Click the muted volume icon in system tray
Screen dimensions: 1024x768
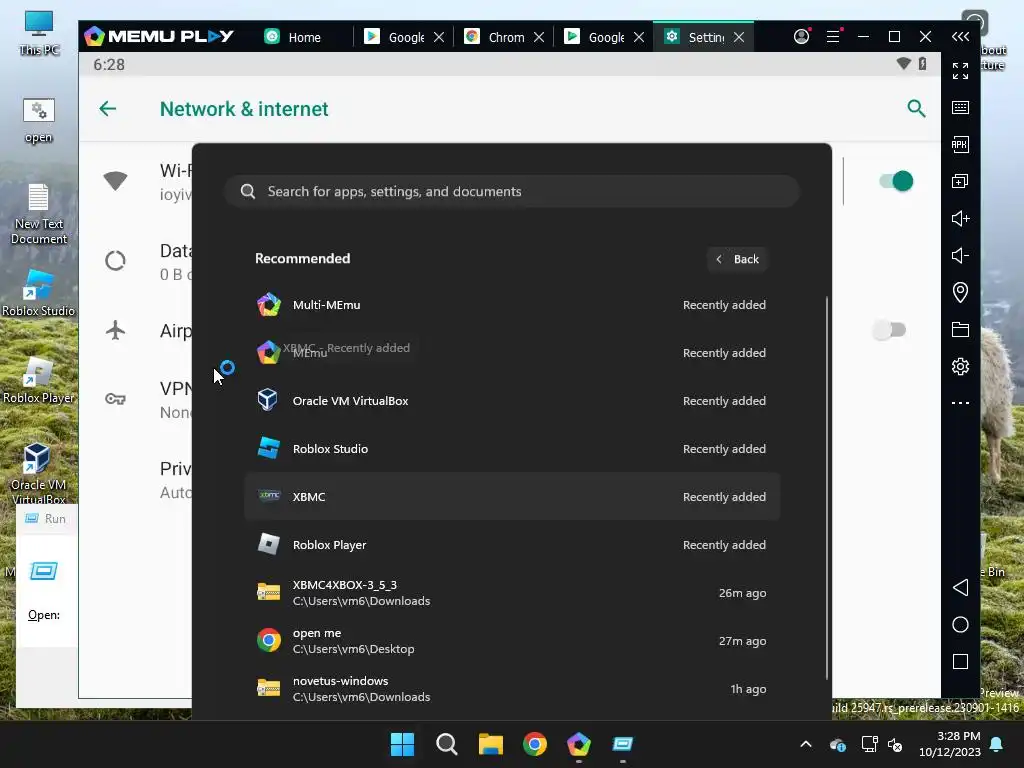(895, 744)
